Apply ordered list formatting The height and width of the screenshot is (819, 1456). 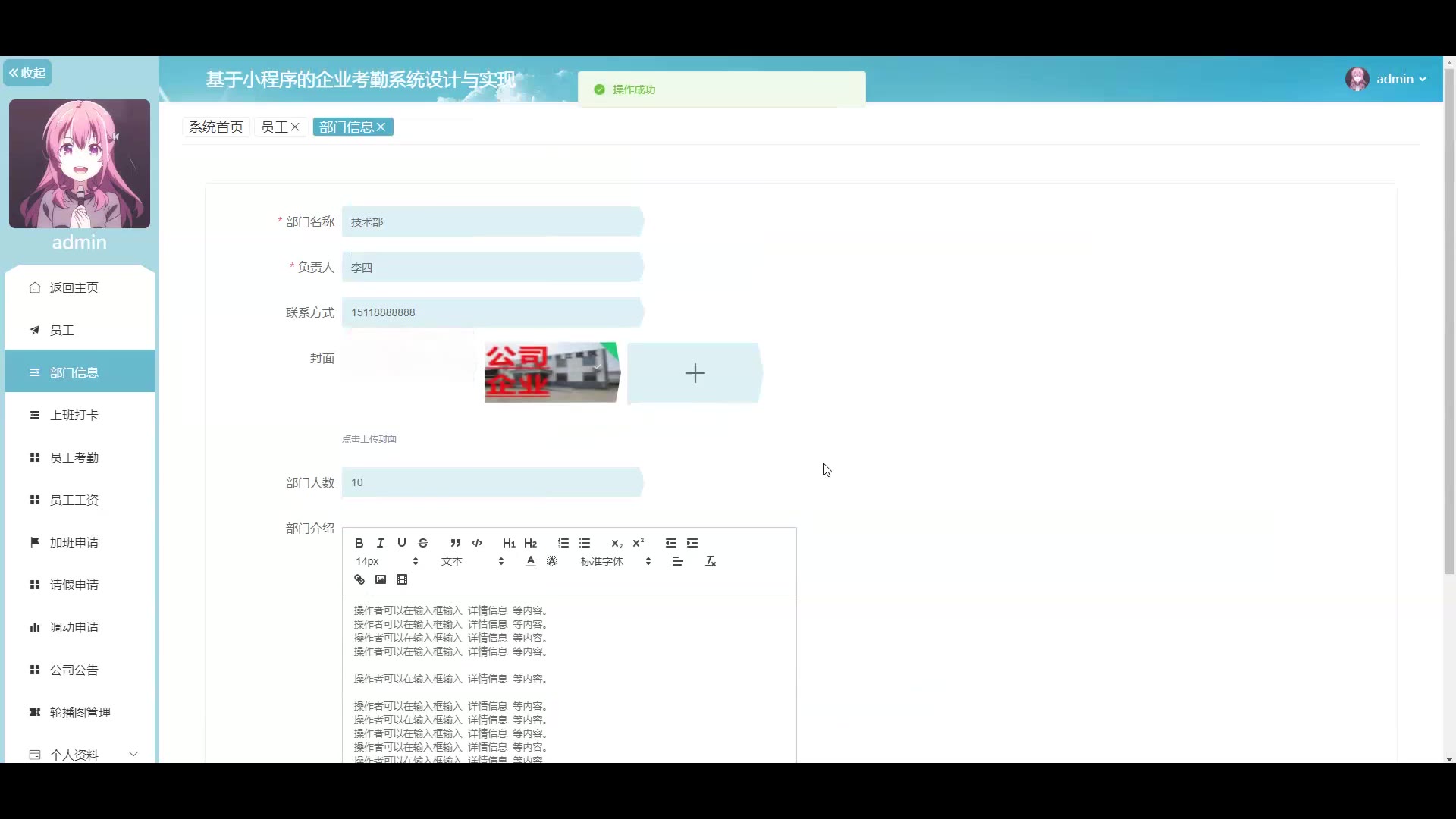[563, 543]
